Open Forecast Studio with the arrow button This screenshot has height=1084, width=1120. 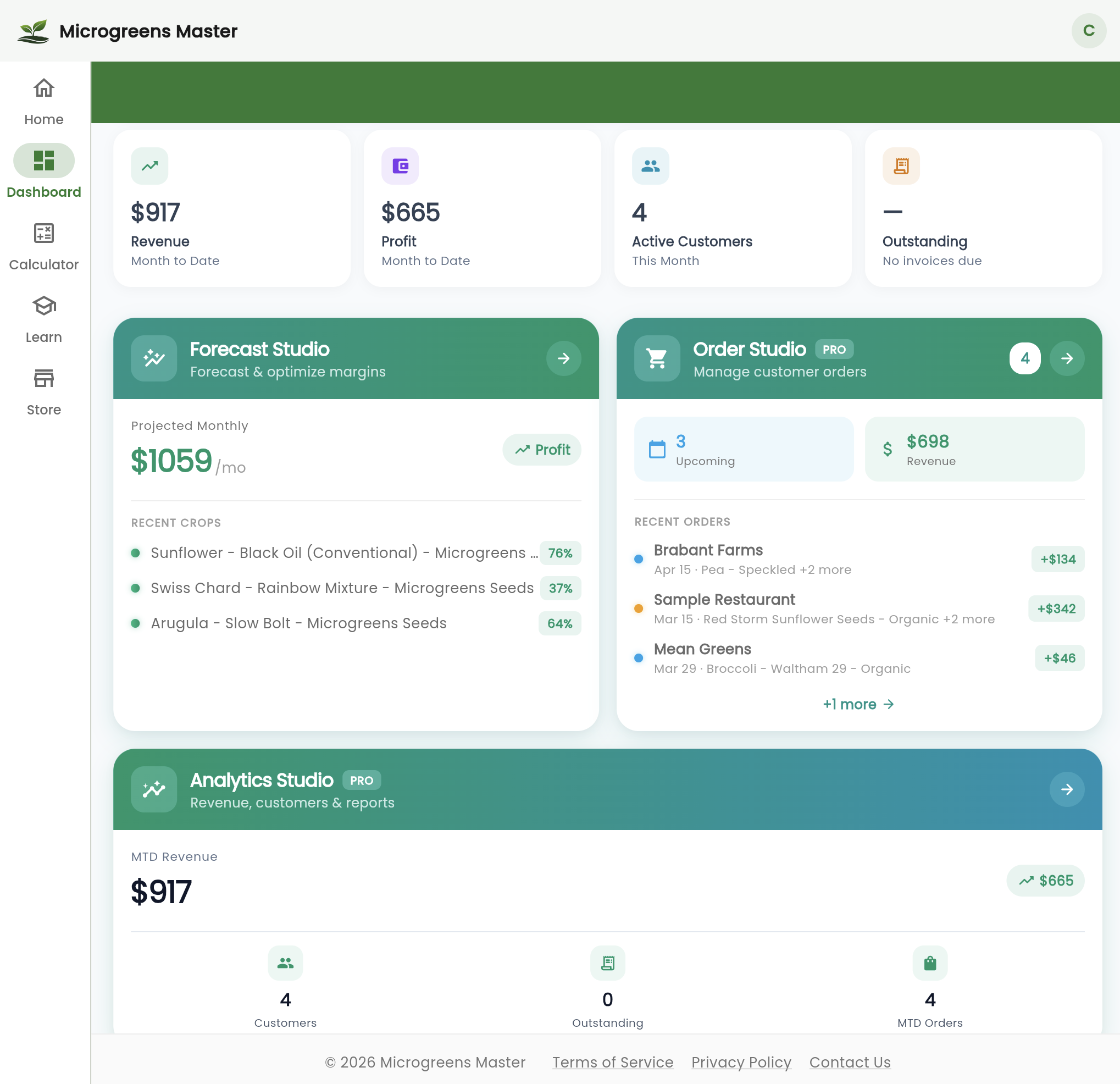563,358
